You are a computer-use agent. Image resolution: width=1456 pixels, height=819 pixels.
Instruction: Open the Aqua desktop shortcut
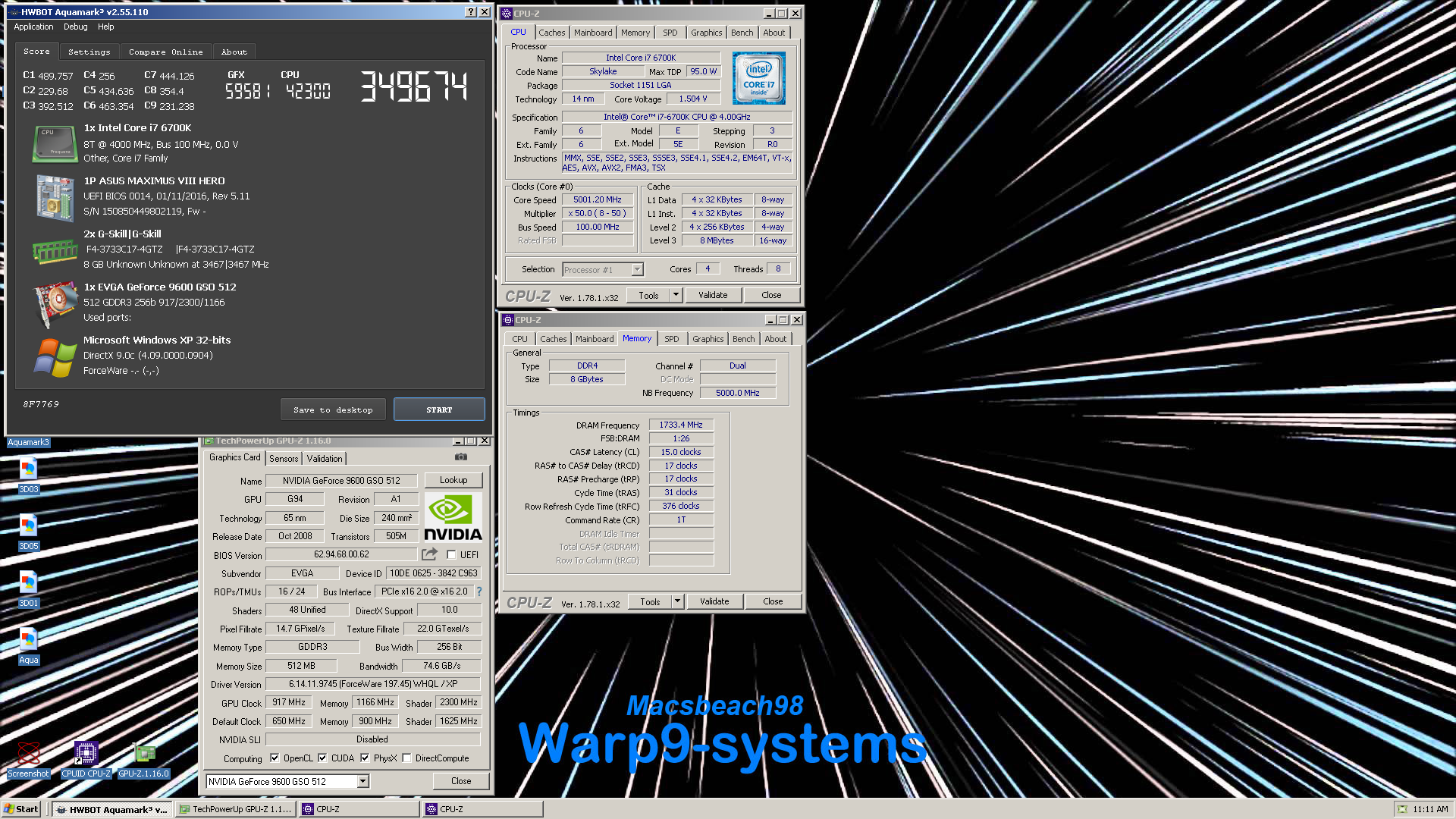pos(28,646)
